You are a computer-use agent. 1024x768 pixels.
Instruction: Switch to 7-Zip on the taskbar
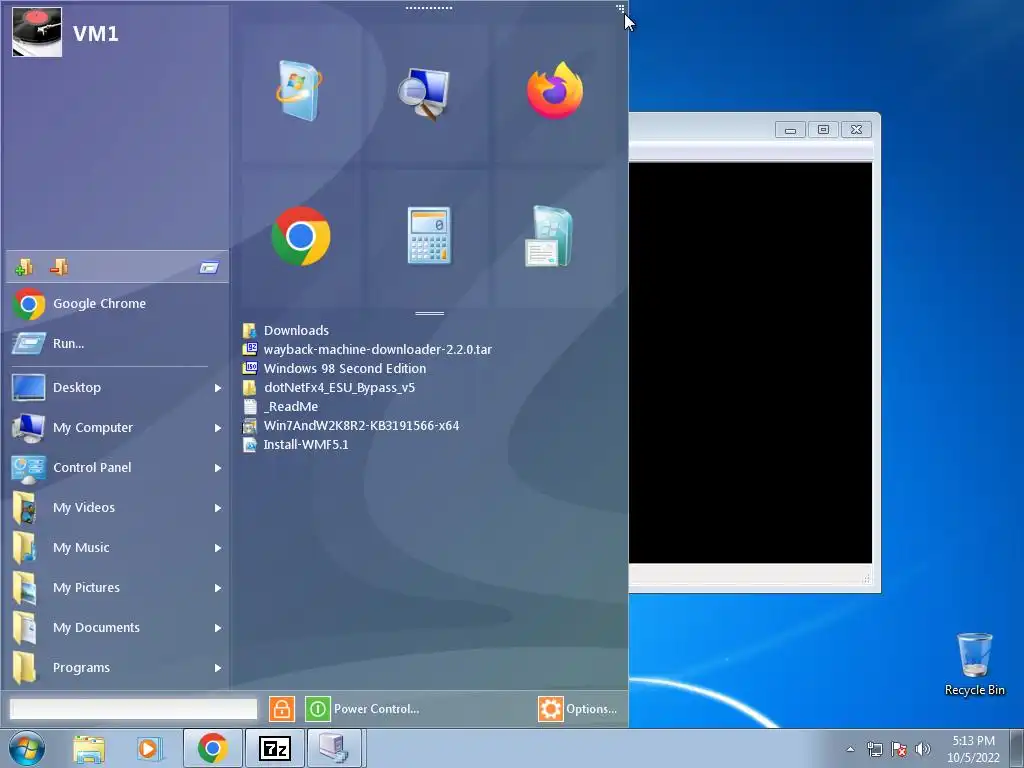coord(274,748)
